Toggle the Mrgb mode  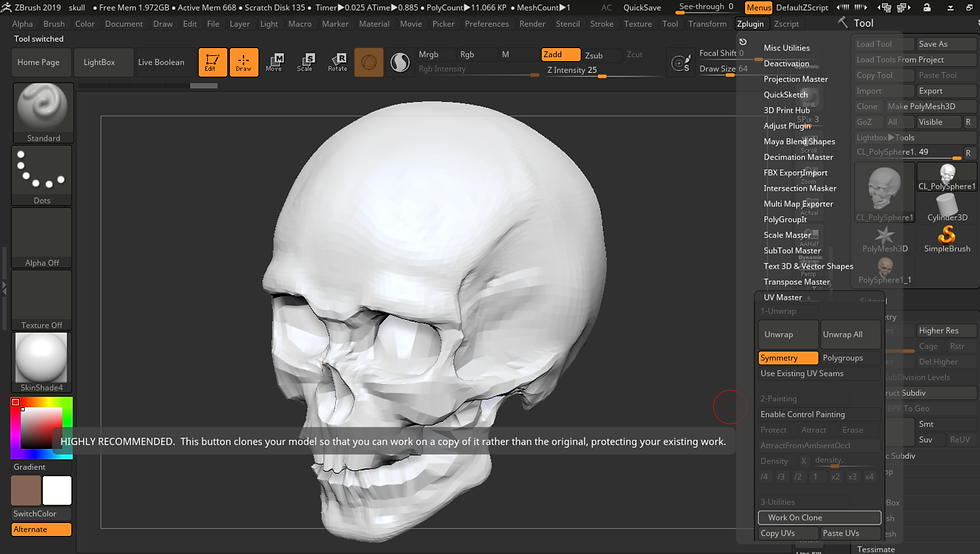pos(429,54)
